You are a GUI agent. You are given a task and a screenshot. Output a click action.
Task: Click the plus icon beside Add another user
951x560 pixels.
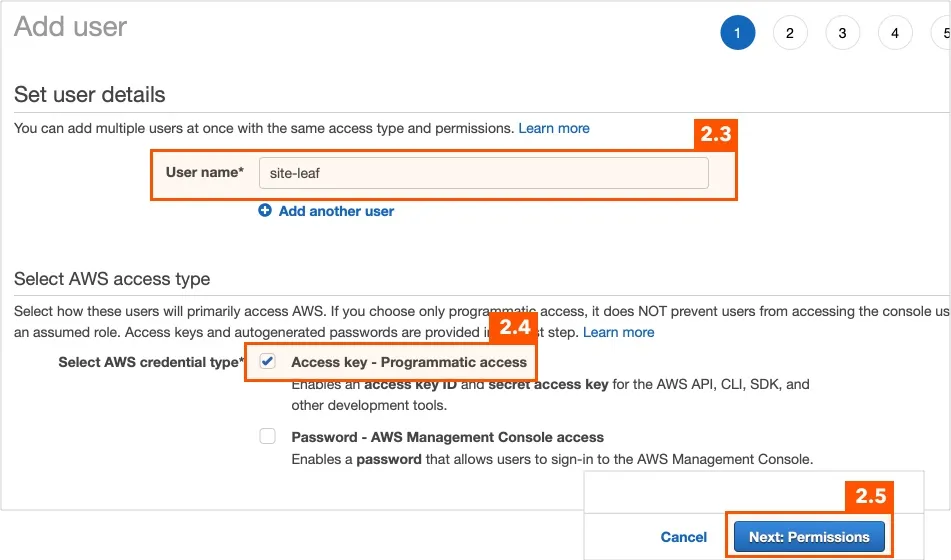[265, 211]
